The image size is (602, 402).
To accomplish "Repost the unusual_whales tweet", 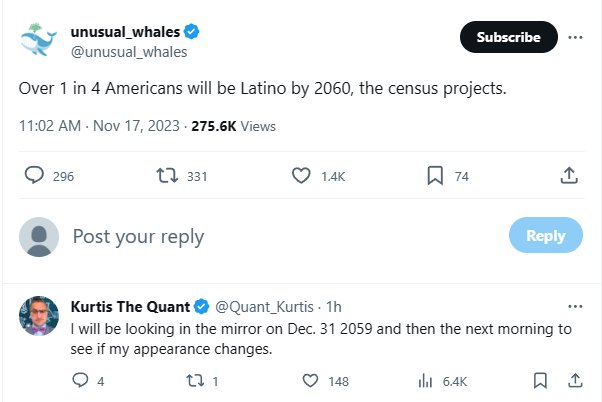I will click(167, 175).
